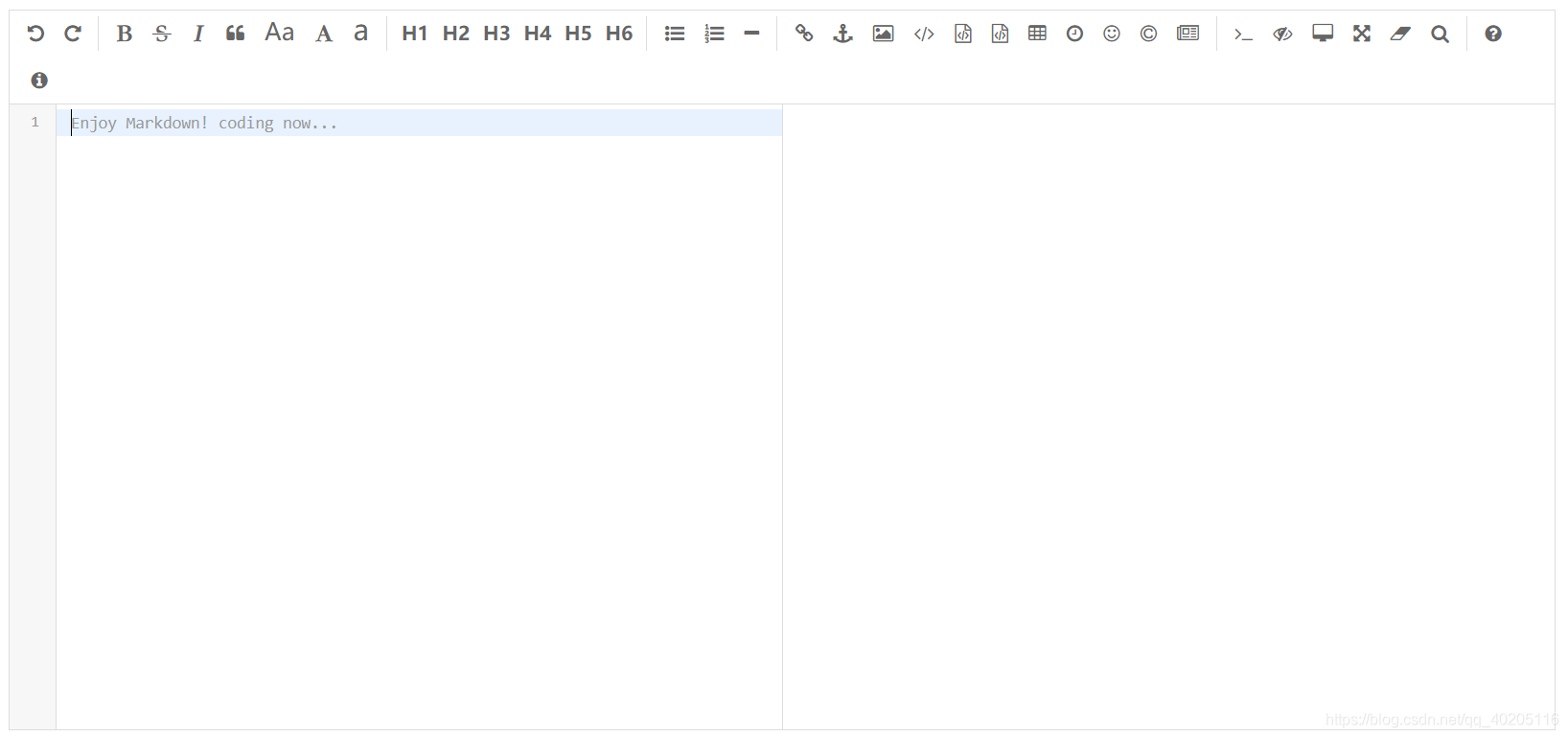The image size is (1568, 737).
Task: Insert code block with language icon
Action: (x=1000, y=34)
